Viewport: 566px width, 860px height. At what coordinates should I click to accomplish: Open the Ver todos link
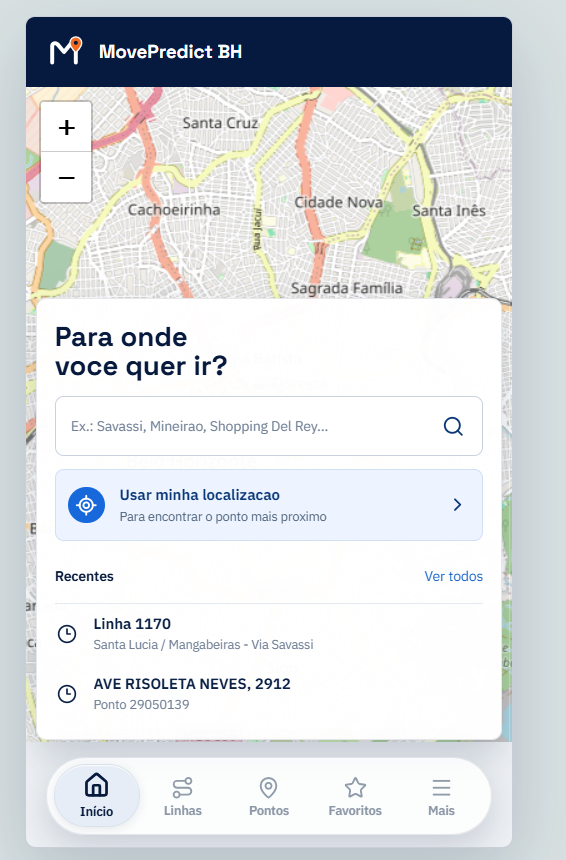tap(454, 576)
